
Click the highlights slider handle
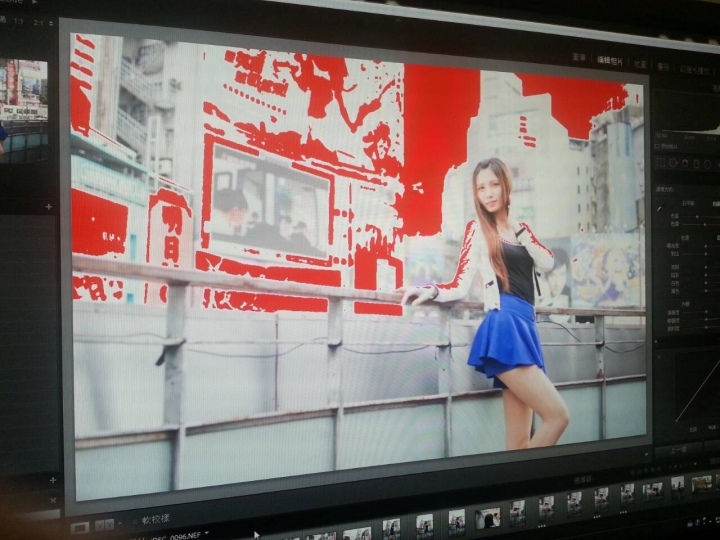pyautogui.click(x=706, y=267)
